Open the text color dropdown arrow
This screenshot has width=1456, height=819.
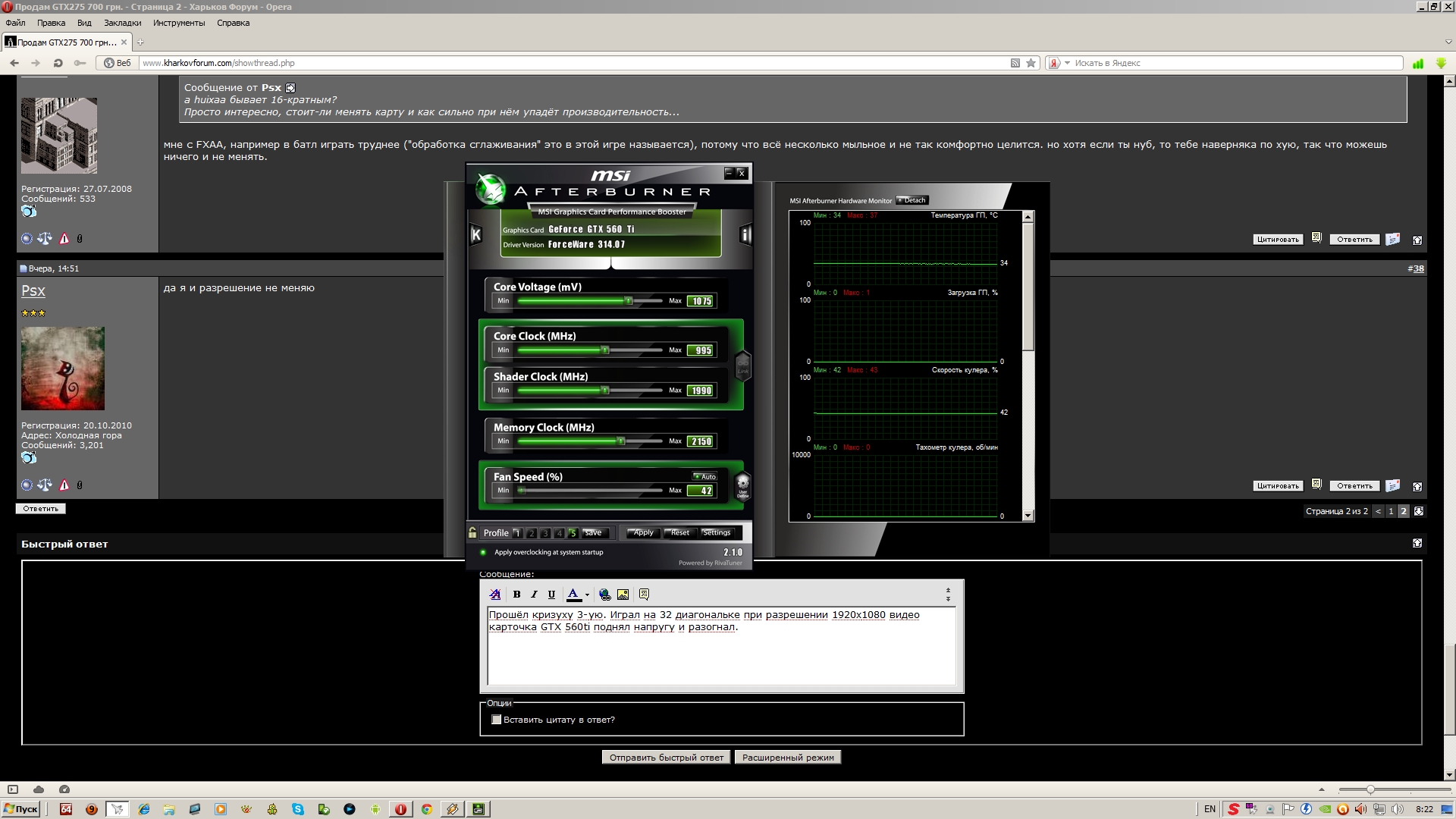(587, 595)
